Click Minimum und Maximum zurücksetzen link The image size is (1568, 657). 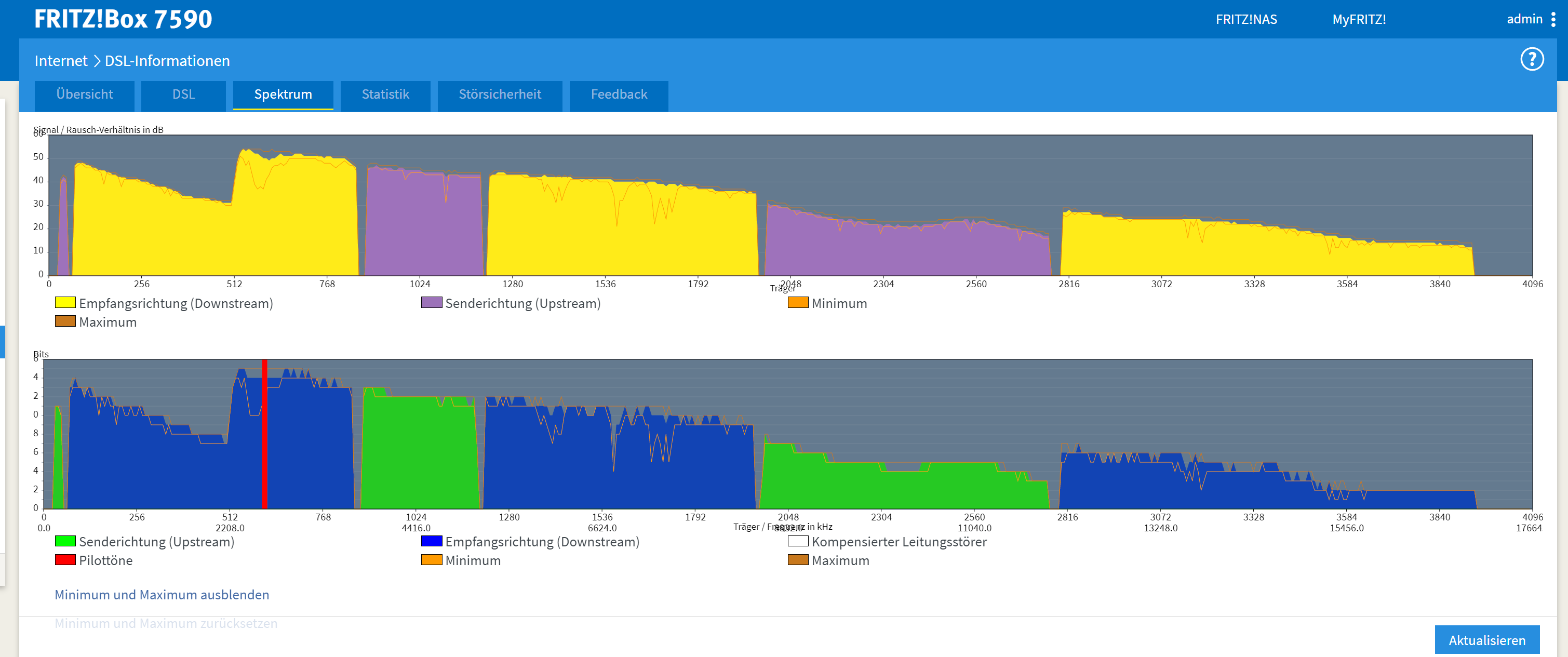click(166, 623)
